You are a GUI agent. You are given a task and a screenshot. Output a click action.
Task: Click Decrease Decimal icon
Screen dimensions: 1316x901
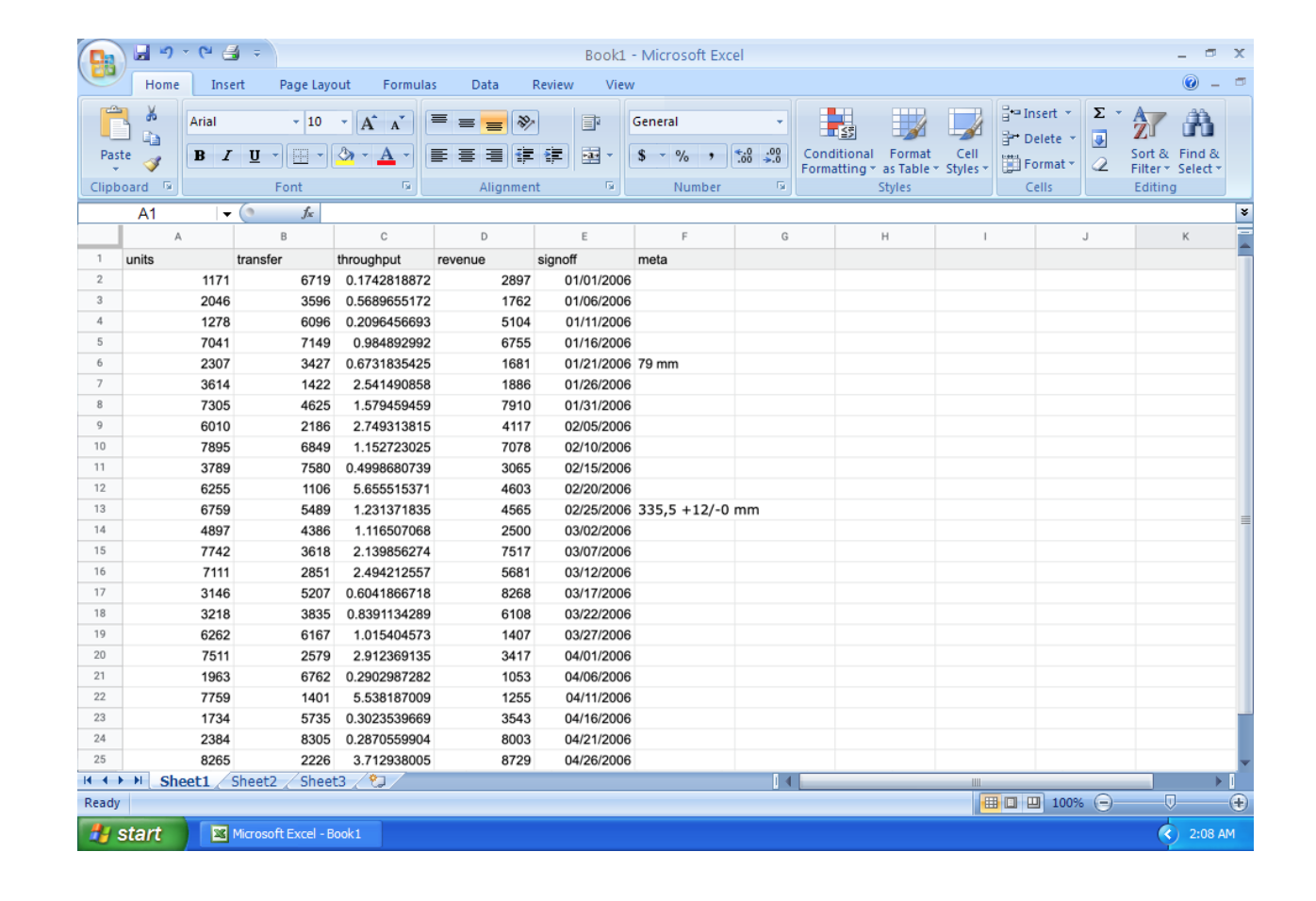[773, 156]
